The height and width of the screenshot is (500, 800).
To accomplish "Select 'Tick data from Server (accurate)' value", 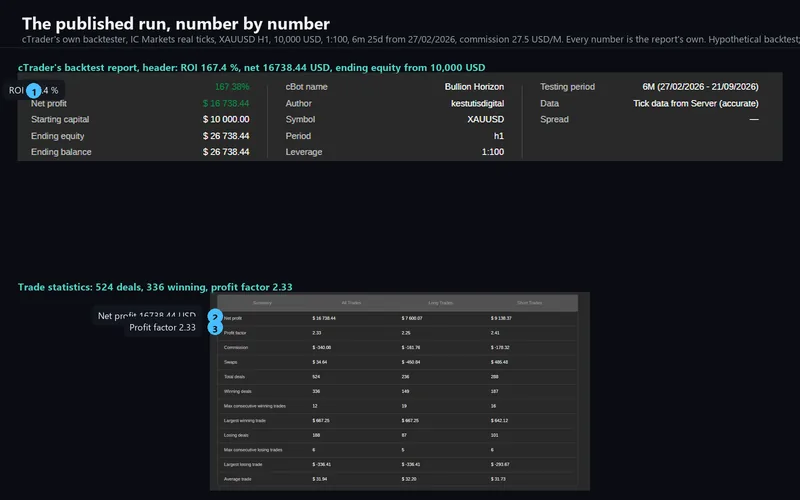I will [x=696, y=103].
